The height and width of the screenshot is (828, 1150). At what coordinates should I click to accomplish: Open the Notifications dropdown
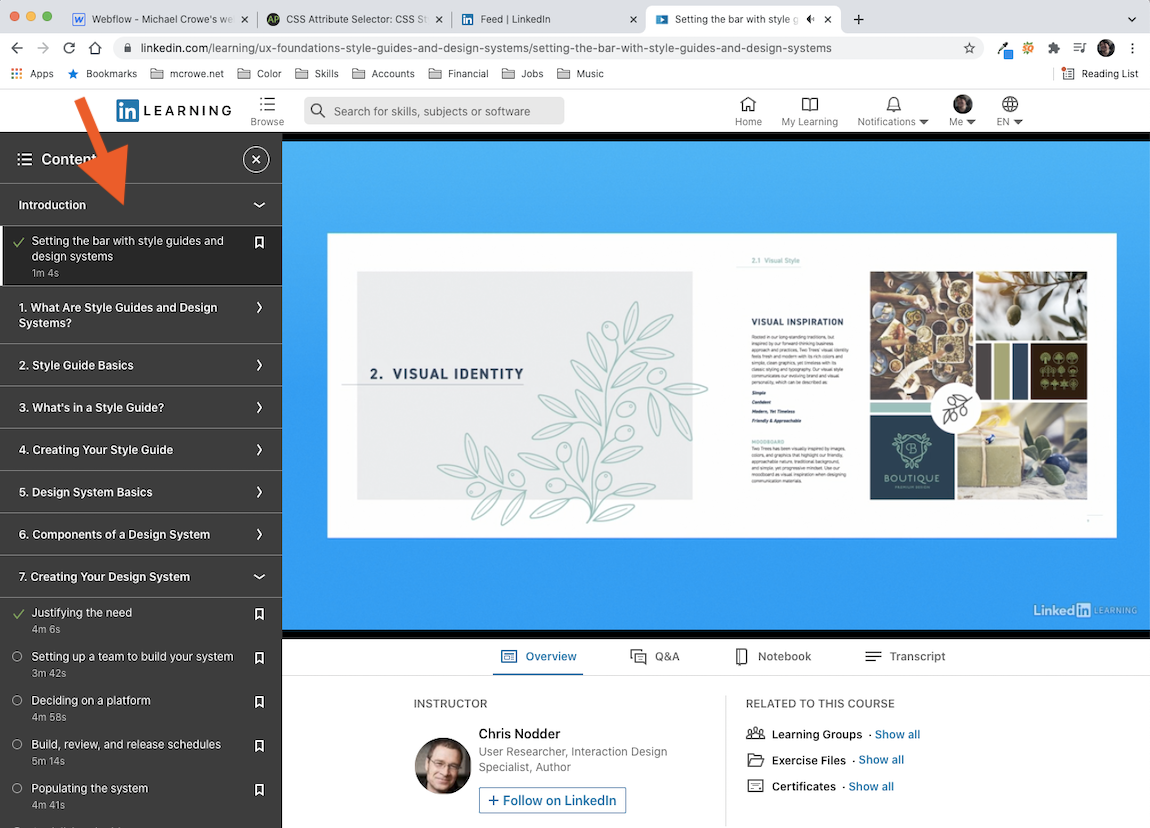(x=892, y=111)
